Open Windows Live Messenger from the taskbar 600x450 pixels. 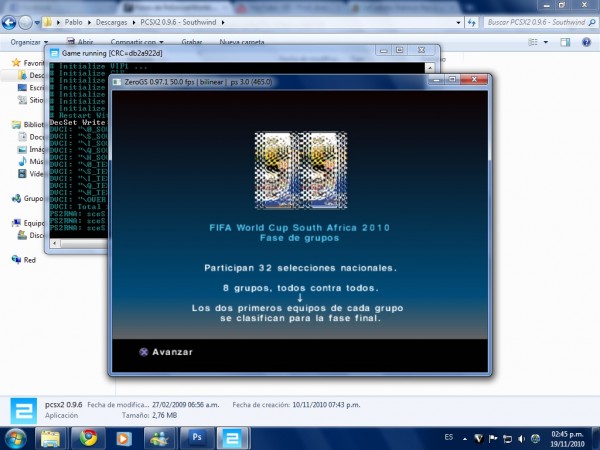click(159, 439)
